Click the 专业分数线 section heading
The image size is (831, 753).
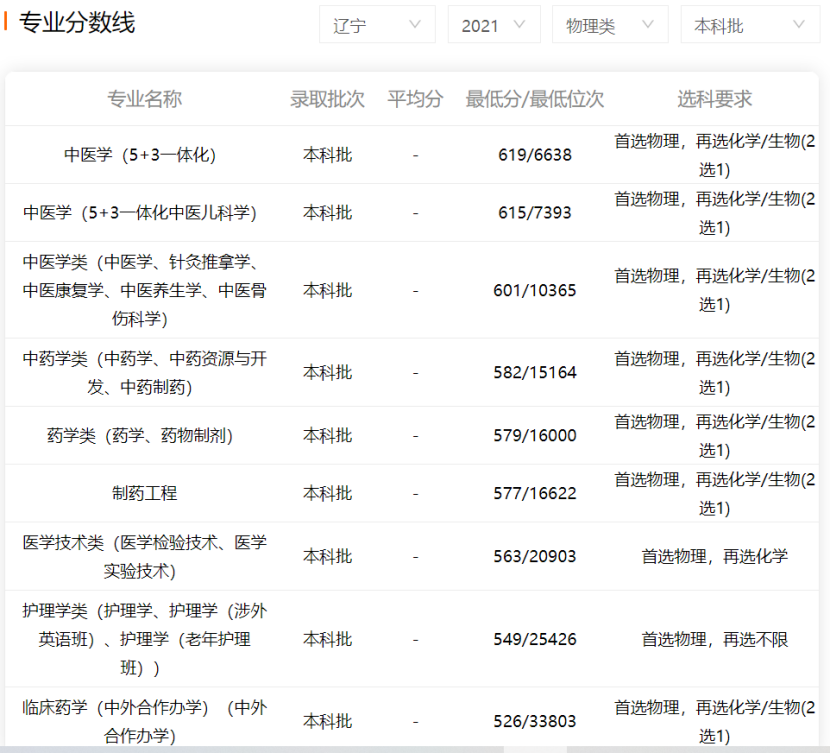[77, 23]
